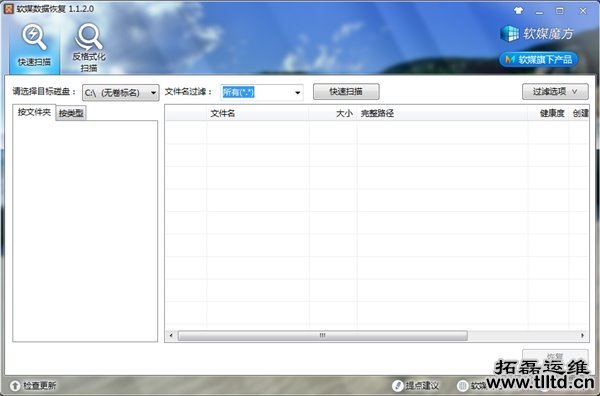Open the 软媒魔方 logo
Image resolution: width=600 pixels, height=396 pixels.
coord(537,34)
